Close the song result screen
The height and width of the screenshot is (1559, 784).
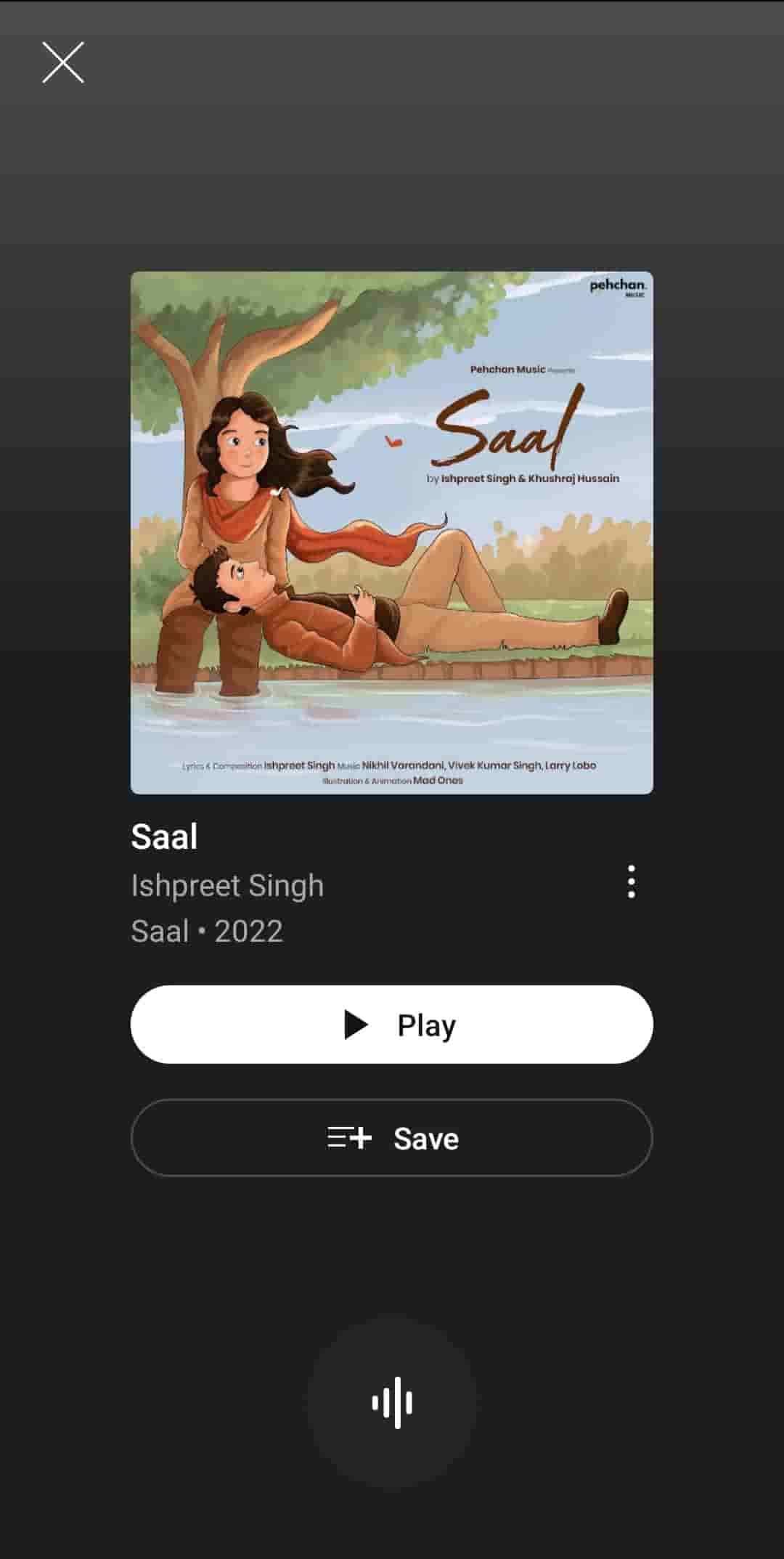coord(63,62)
